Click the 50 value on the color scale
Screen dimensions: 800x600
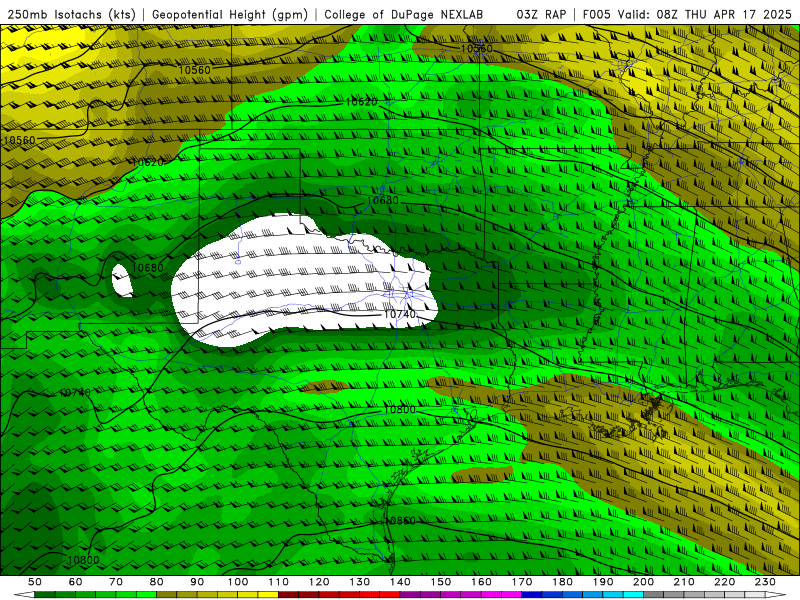coord(35,582)
